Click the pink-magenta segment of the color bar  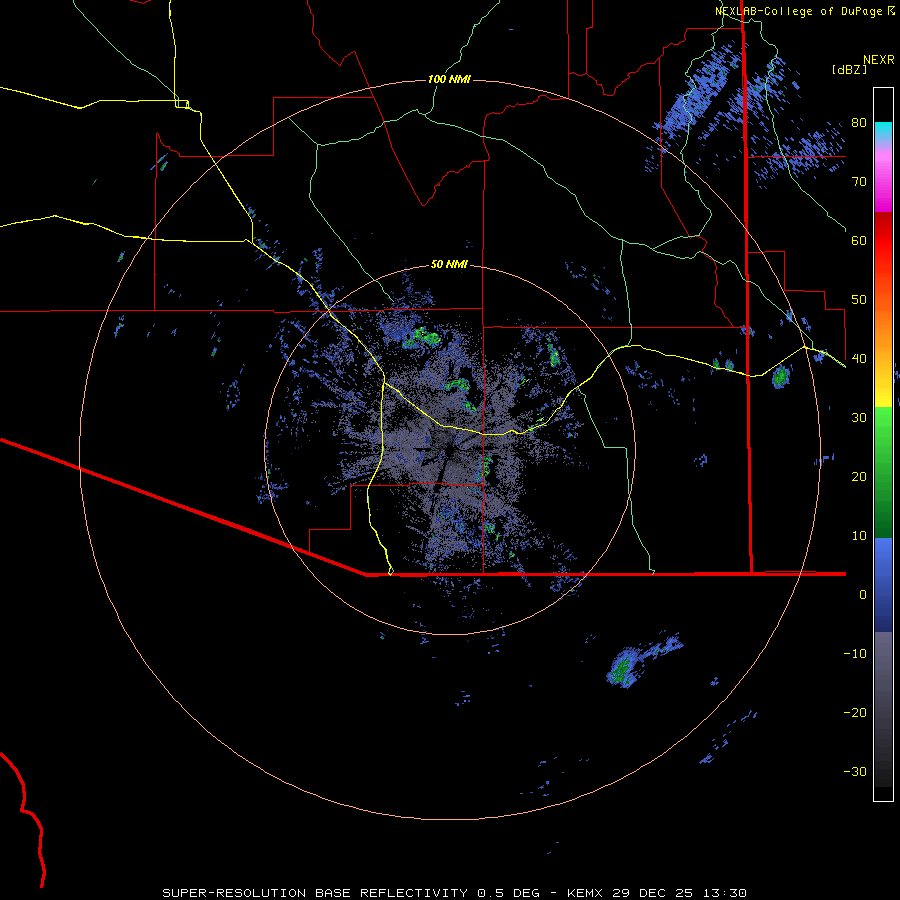[883, 178]
